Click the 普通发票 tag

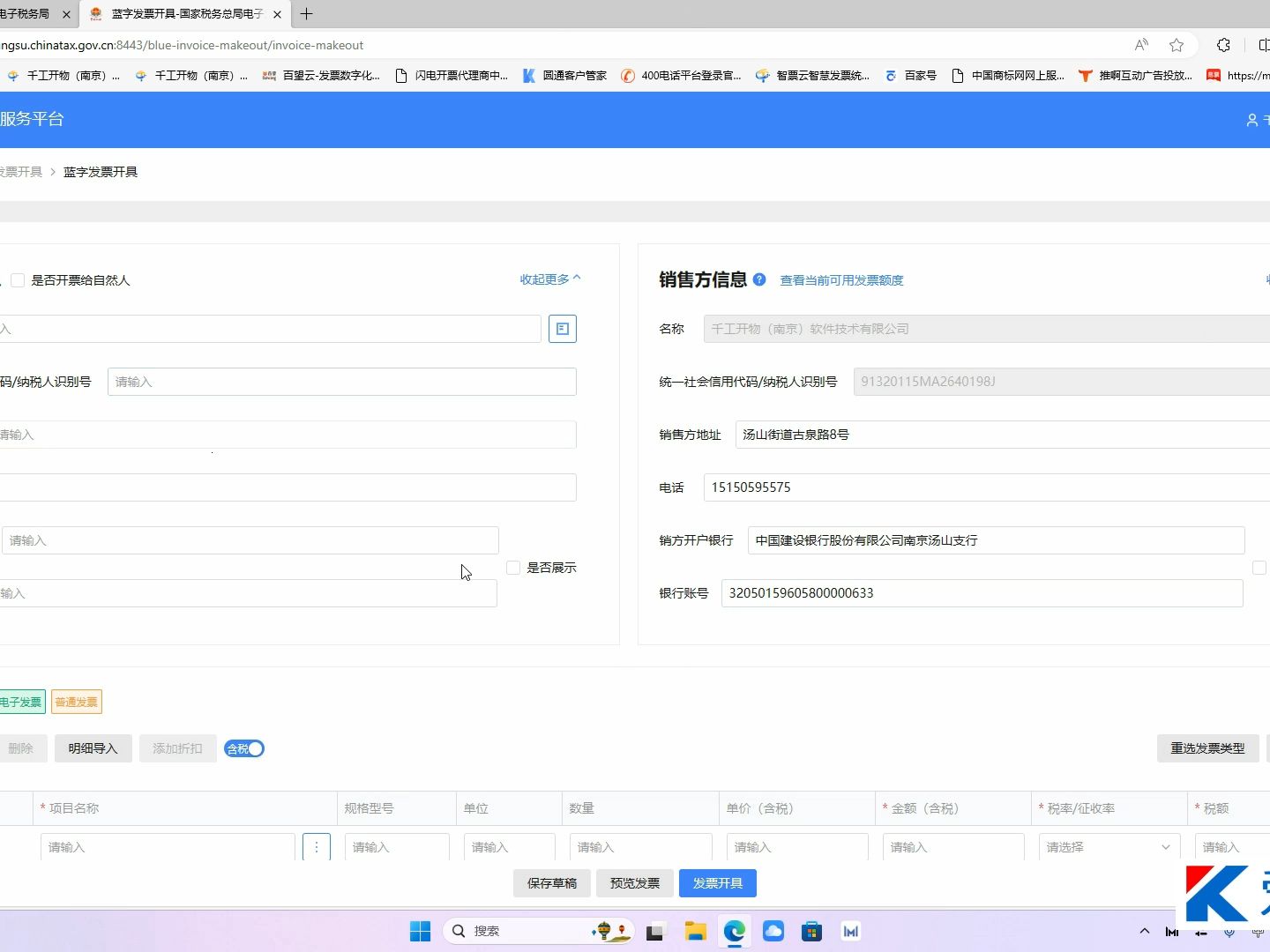click(77, 702)
